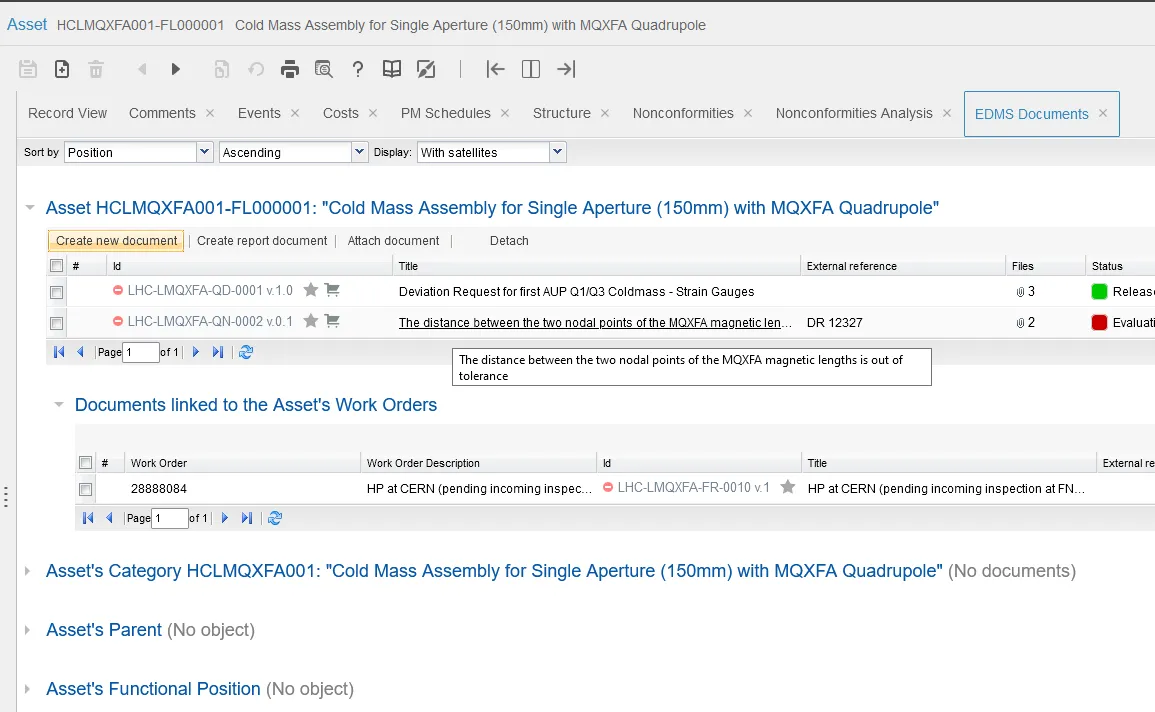The width and height of the screenshot is (1155, 712).
Task: Click Attach document
Action: point(393,241)
